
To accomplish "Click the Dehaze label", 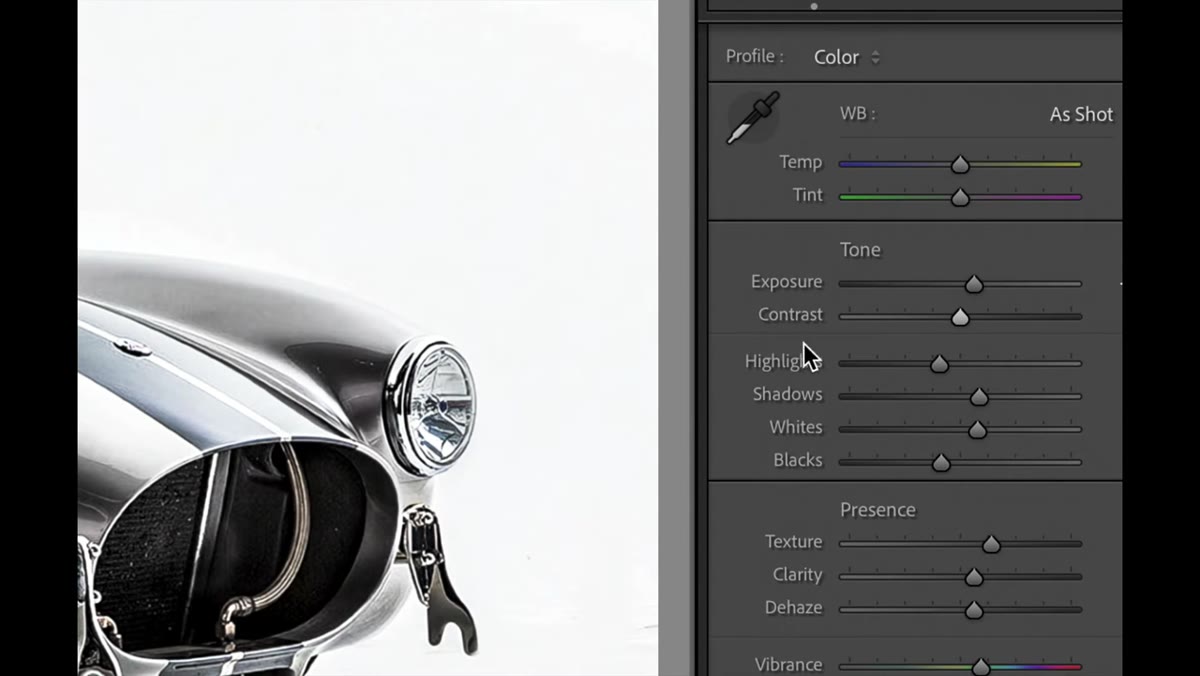I will click(793, 607).
